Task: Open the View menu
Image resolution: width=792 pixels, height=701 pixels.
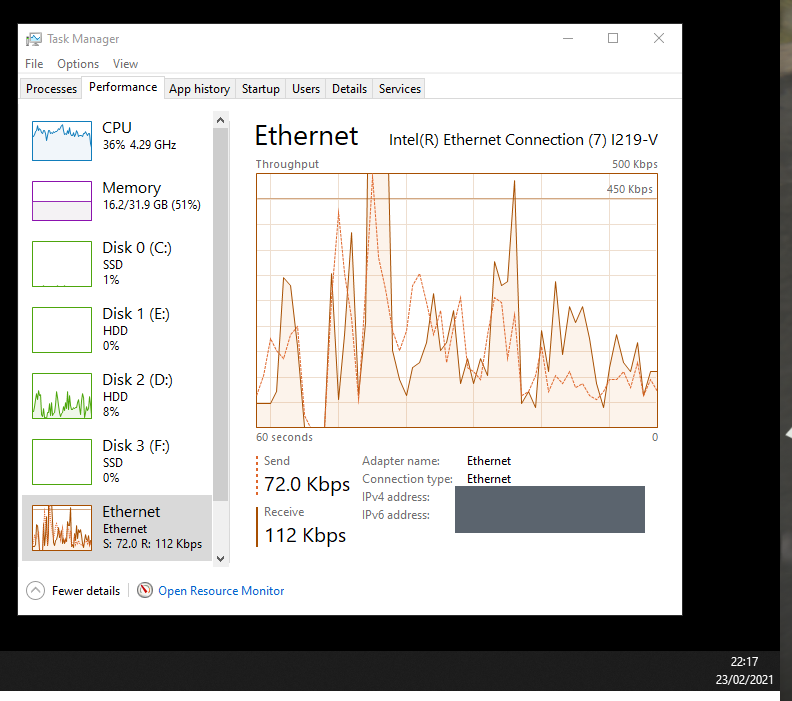Action: click(x=125, y=64)
